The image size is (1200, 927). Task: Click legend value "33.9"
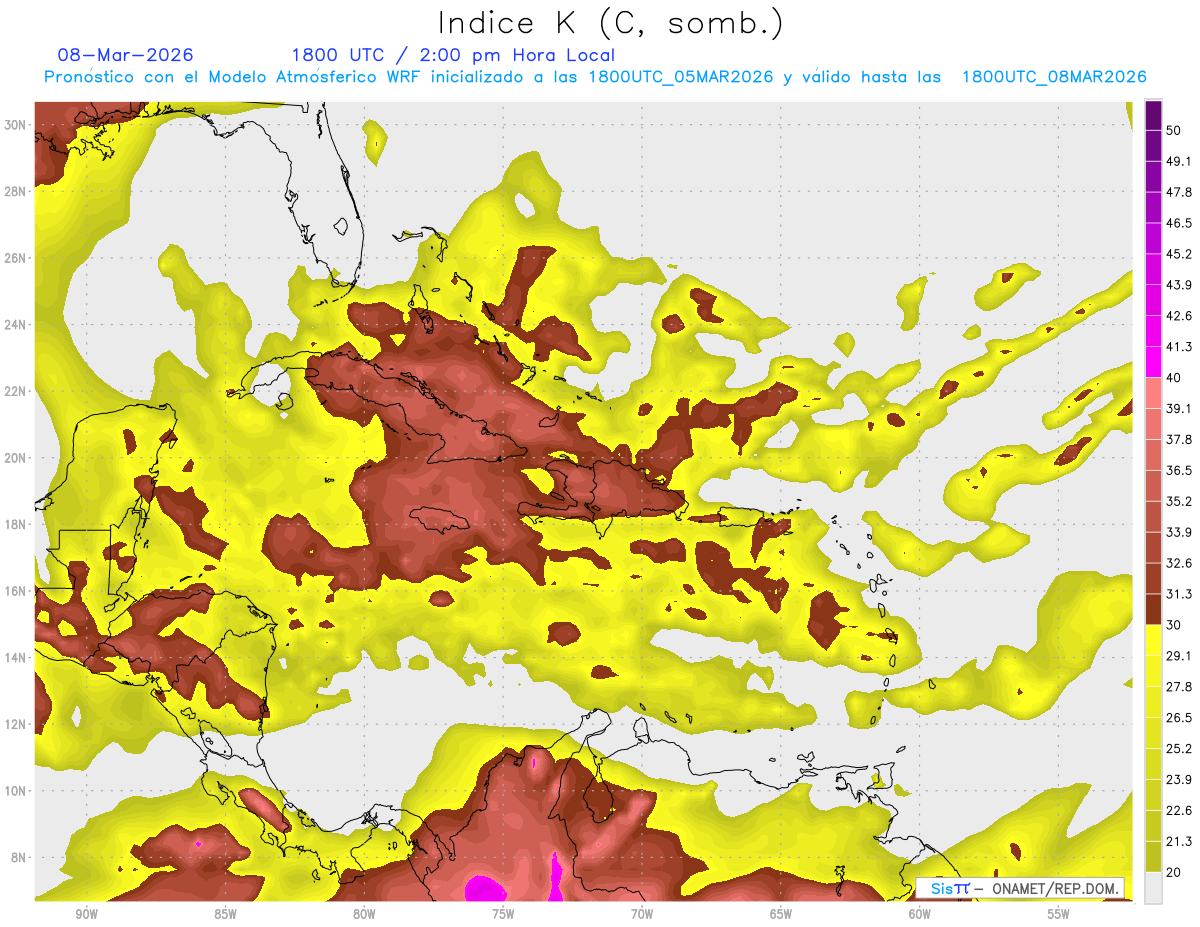tap(1179, 532)
